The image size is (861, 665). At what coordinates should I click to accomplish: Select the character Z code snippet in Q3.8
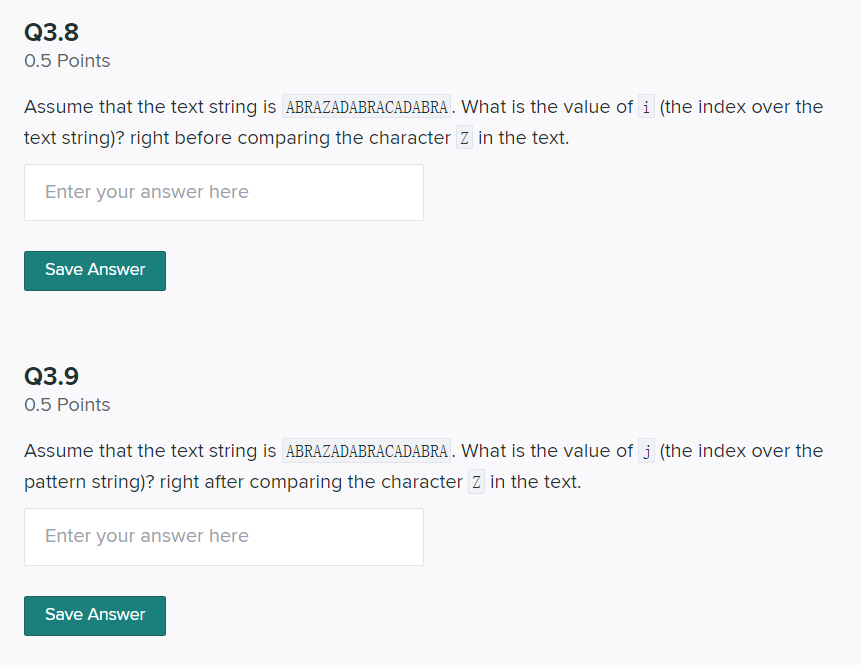(463, 138)
